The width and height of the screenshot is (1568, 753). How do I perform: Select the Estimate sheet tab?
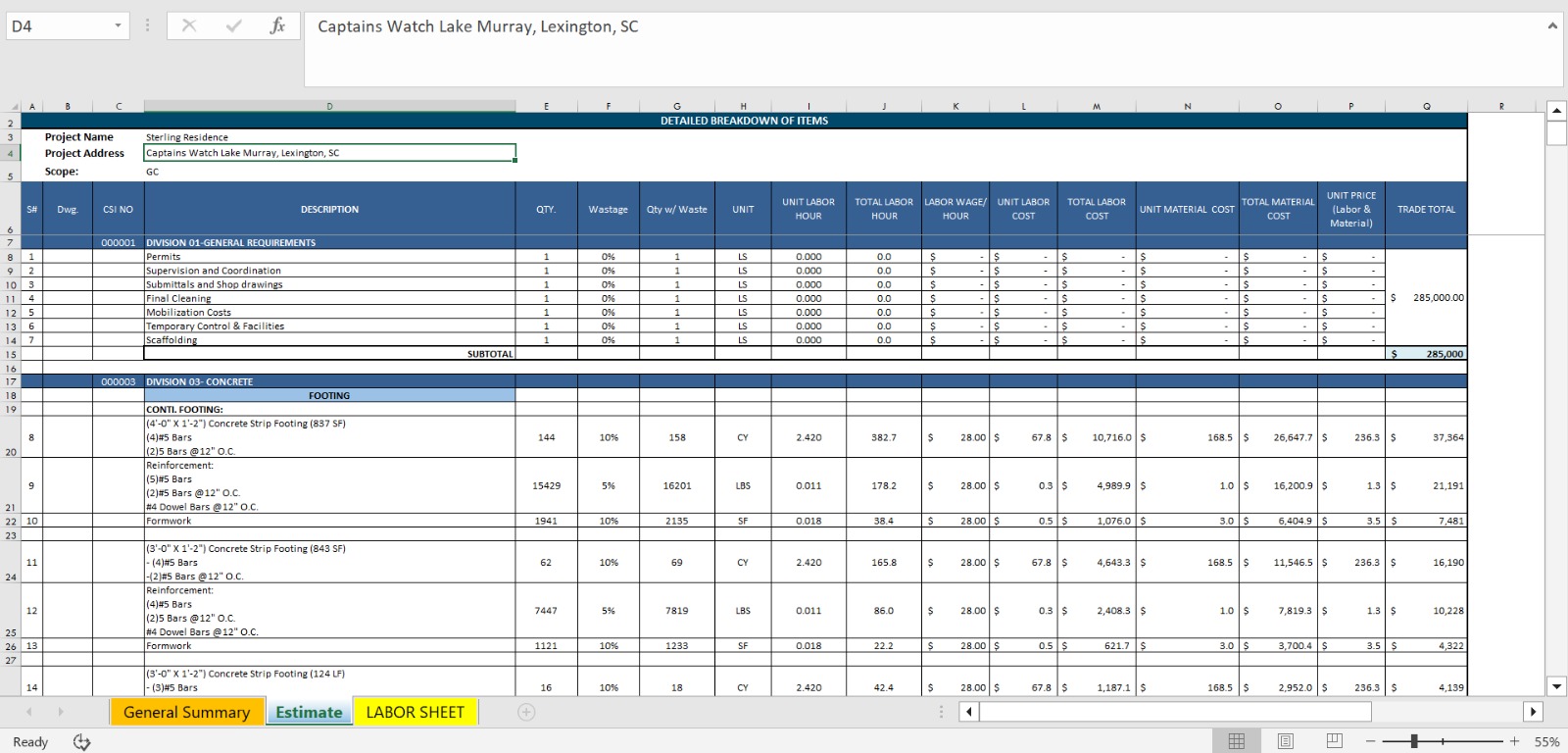(x=309, y=713)
